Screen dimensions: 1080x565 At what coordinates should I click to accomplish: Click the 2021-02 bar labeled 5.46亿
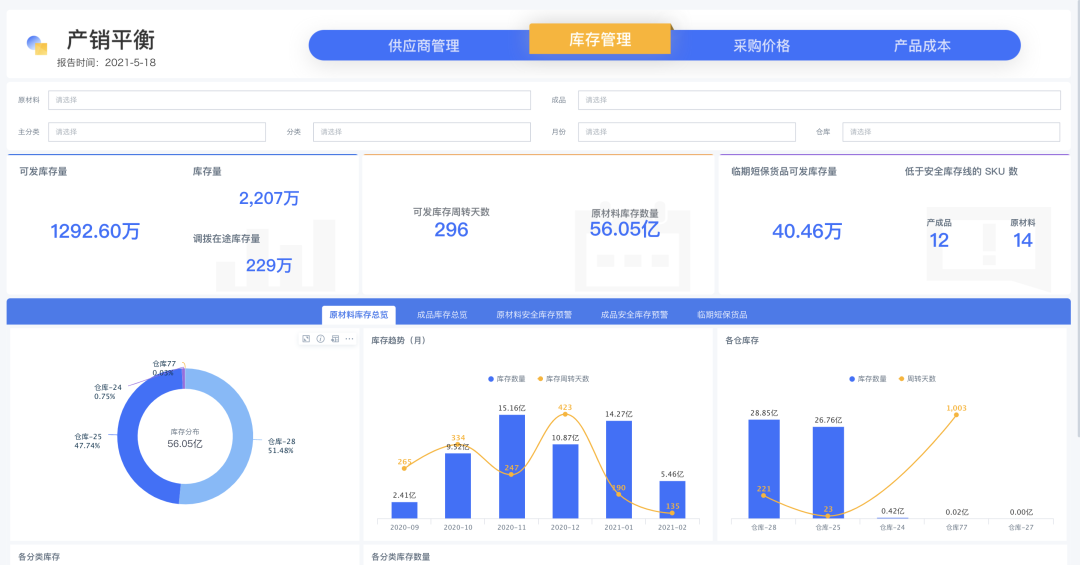tap(672, 500)
